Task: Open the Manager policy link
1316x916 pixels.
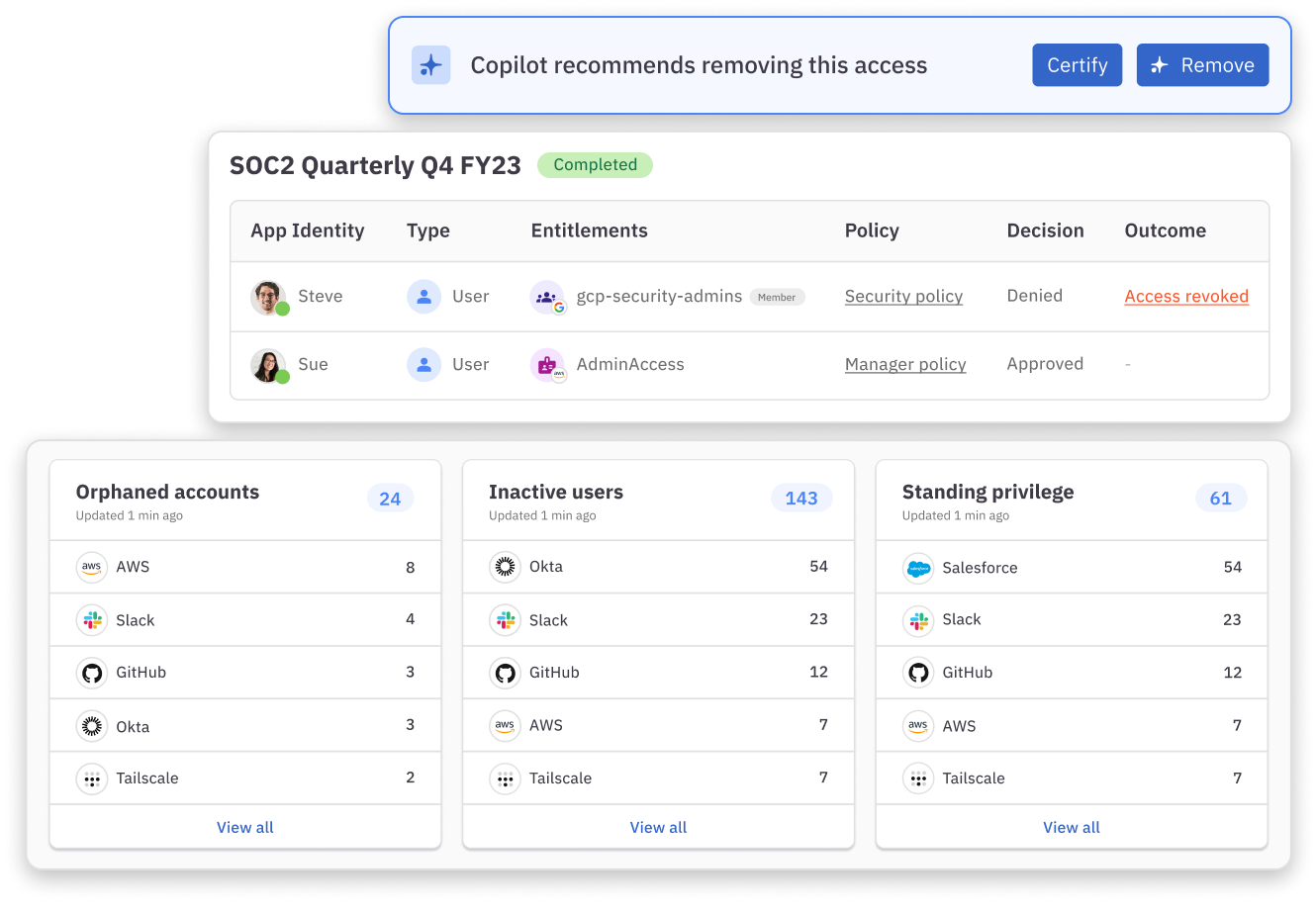Action: pyautogui.click(x=905, y=364)
